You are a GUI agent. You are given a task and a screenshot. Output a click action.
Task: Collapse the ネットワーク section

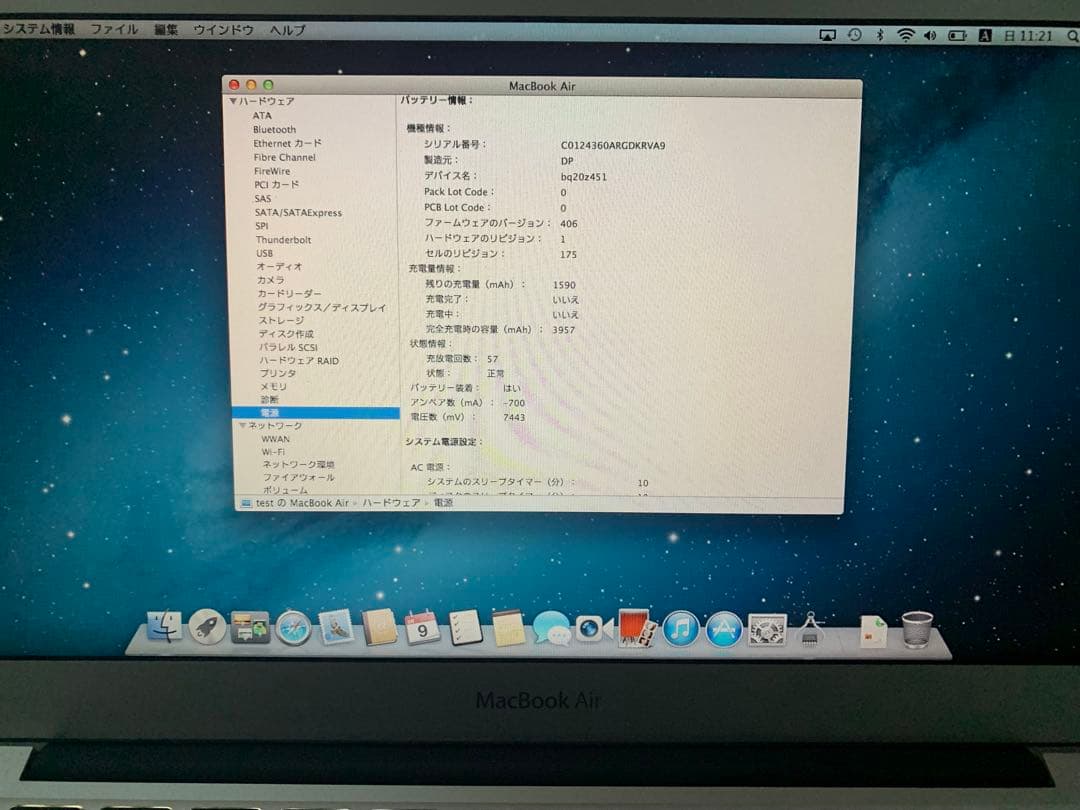(239, 424)
